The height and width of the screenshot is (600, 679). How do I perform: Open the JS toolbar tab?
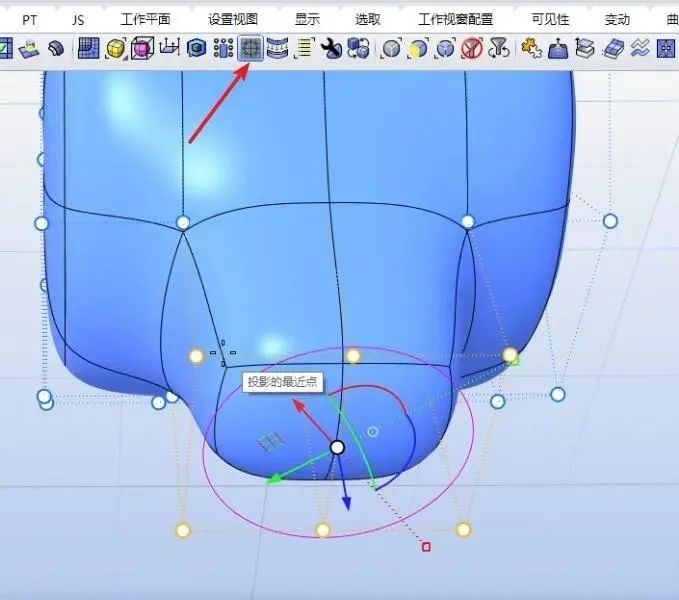[78, 19]
